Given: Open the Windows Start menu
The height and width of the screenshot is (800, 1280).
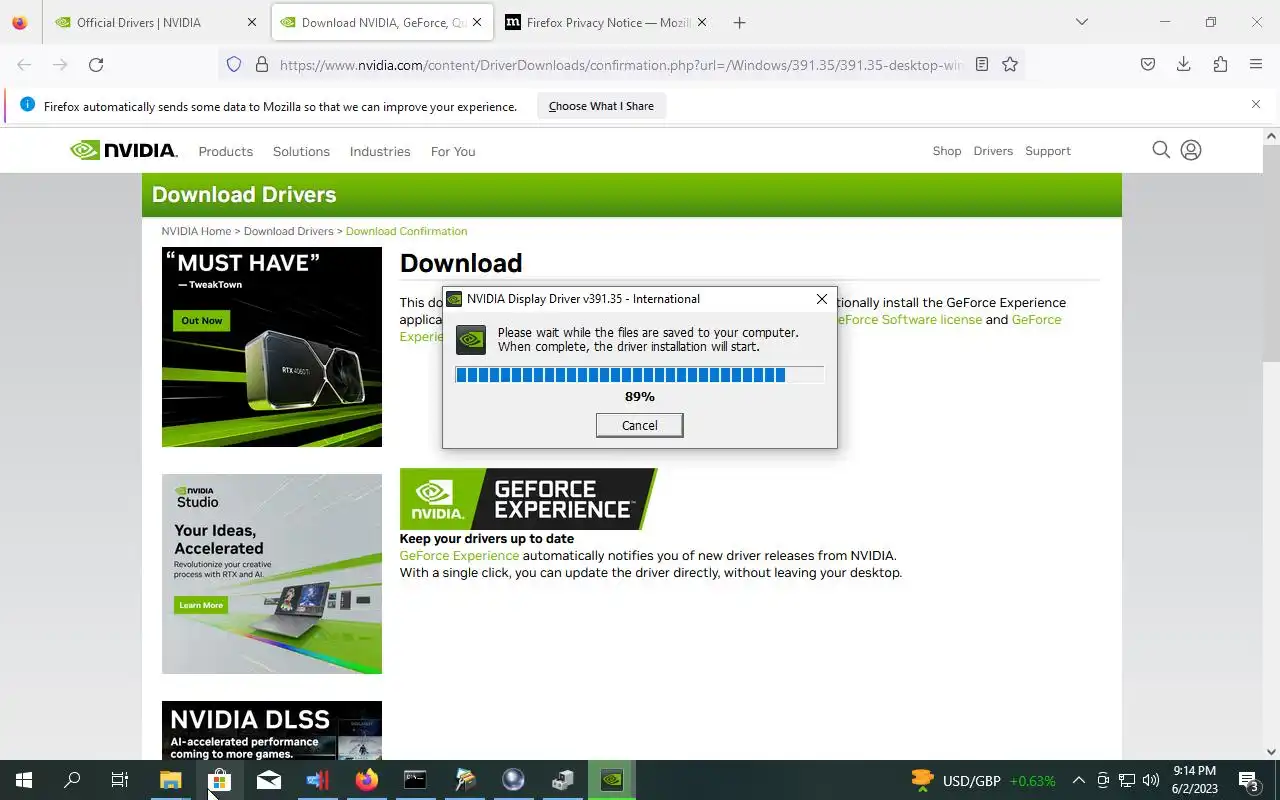Looking at the screenshot, I should [24, 780].
